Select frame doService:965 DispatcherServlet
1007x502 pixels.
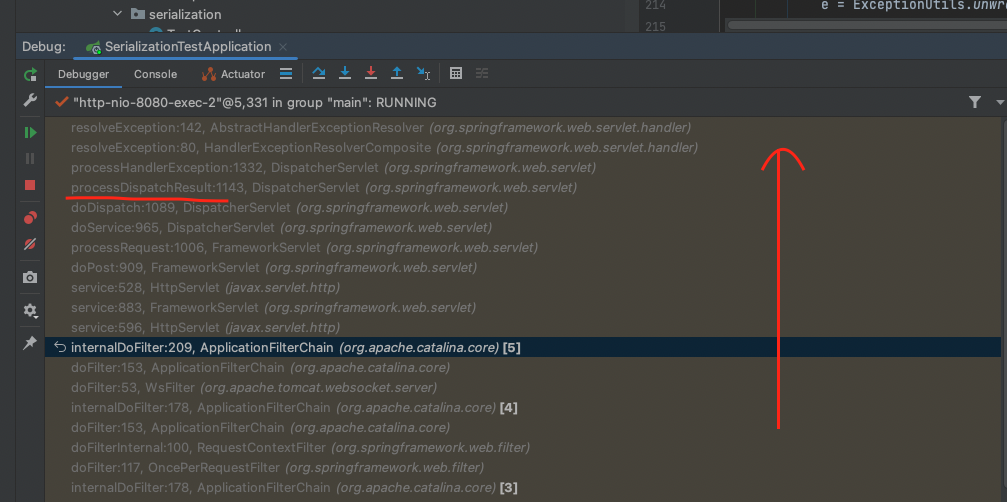click(x=523, y=227)
